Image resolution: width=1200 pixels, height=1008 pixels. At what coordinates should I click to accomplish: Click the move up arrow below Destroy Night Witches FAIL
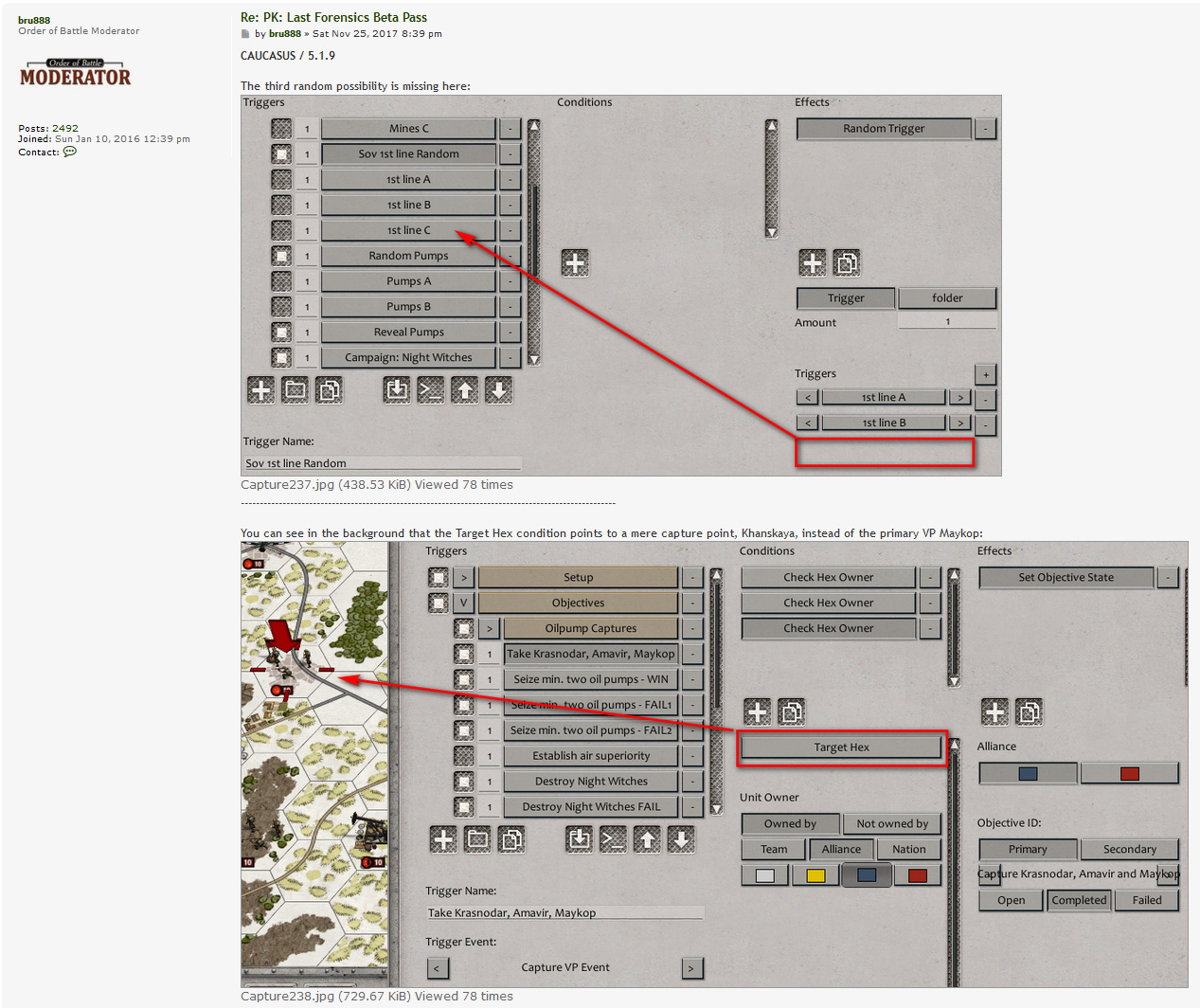click(x=647, y=838)
